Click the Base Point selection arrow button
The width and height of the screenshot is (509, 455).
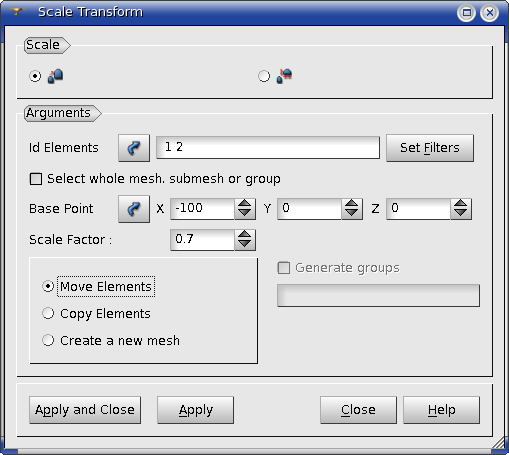click(x=134, y=209)
